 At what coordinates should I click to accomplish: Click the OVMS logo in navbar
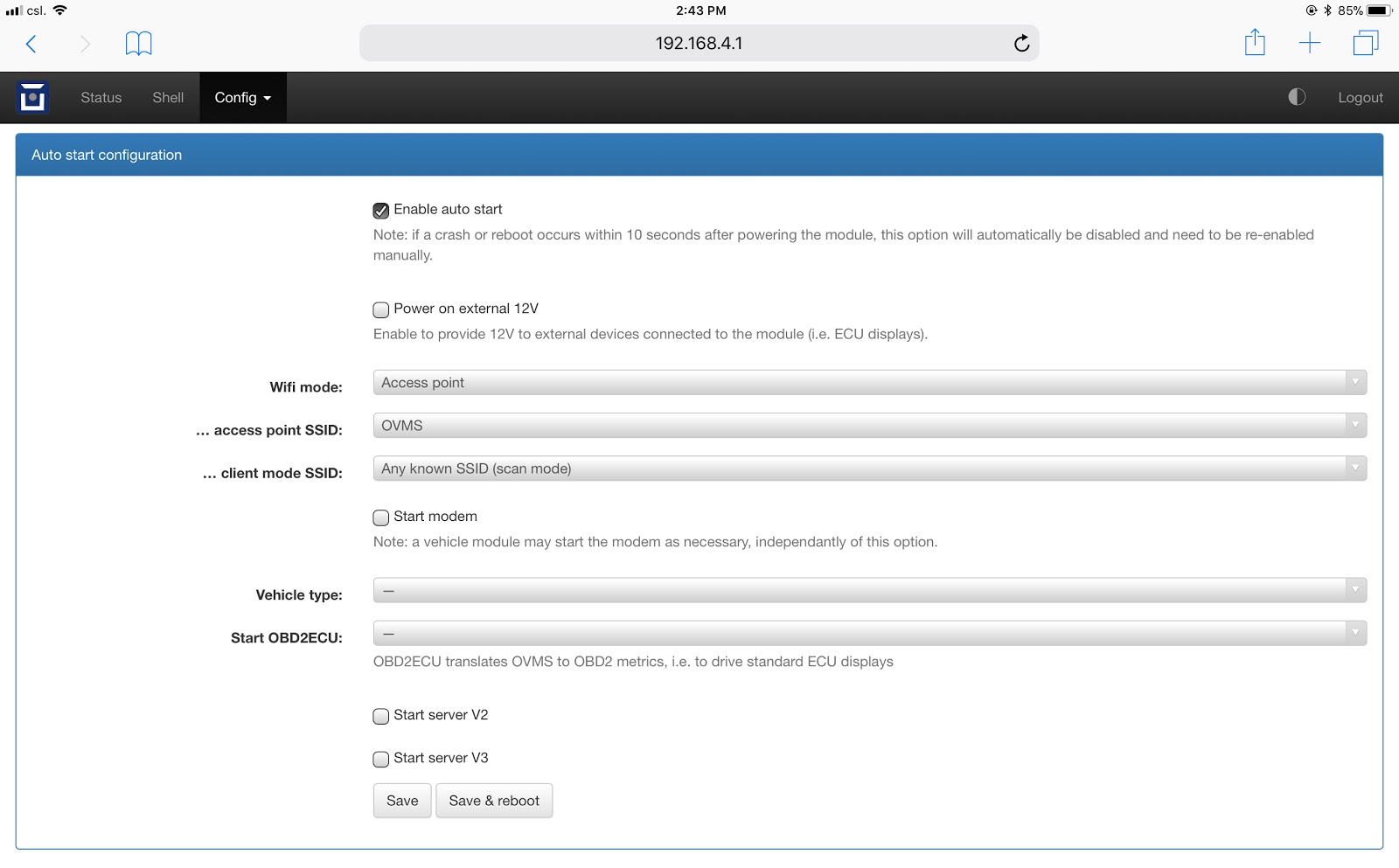pyautogui.click(x=32, y=98)
